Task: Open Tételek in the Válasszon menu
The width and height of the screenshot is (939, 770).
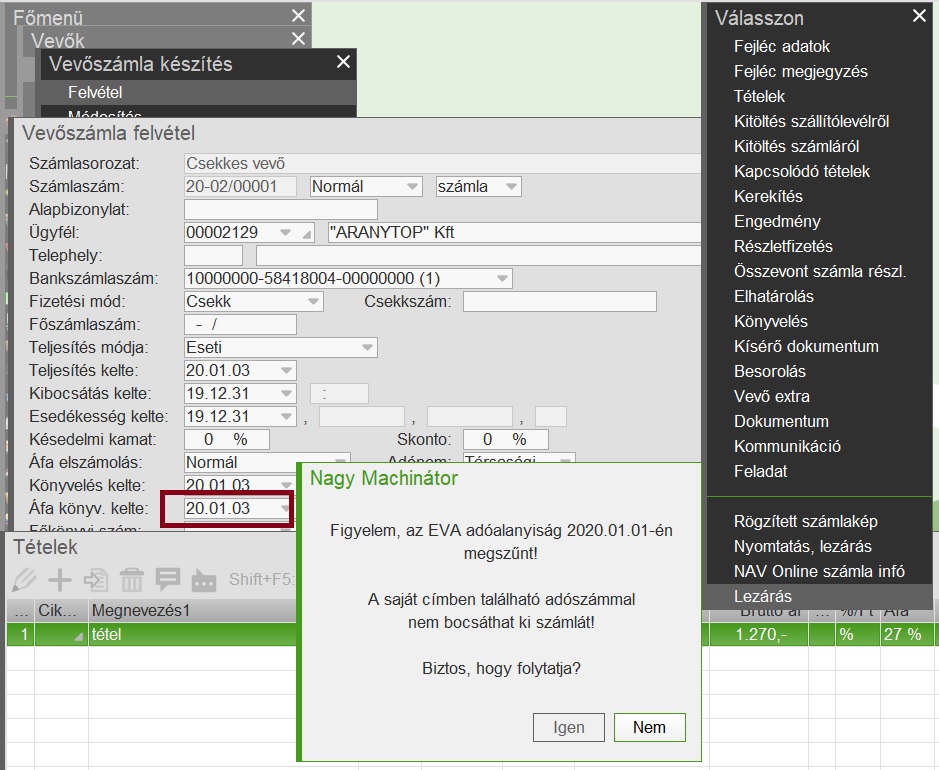Action: [x=759, y=96]
